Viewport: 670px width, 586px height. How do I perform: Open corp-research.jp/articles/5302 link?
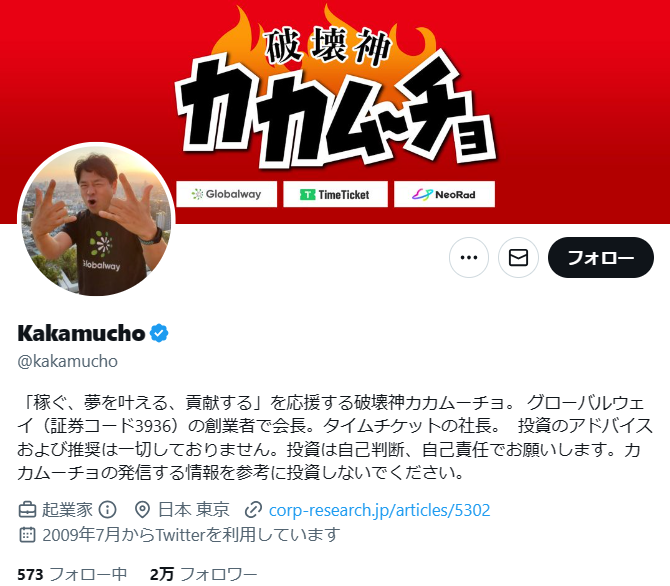click(379, 510)
